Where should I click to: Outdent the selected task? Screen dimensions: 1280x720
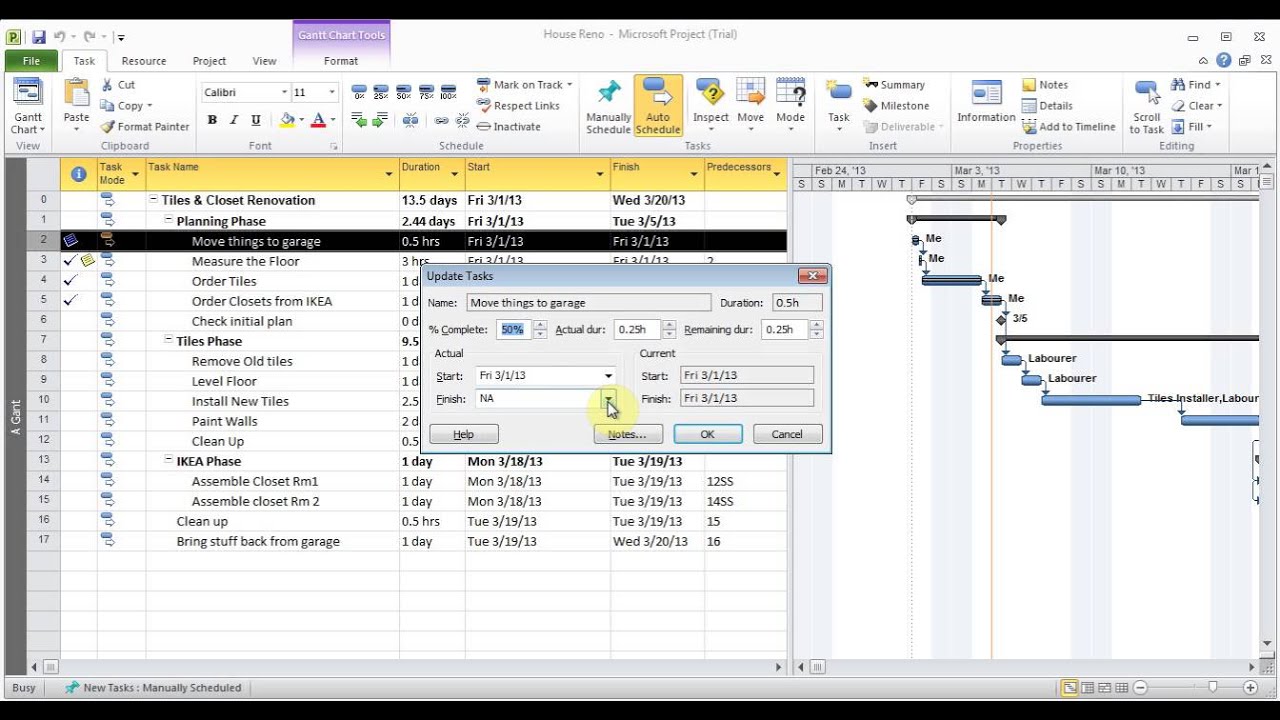[358, 120]
